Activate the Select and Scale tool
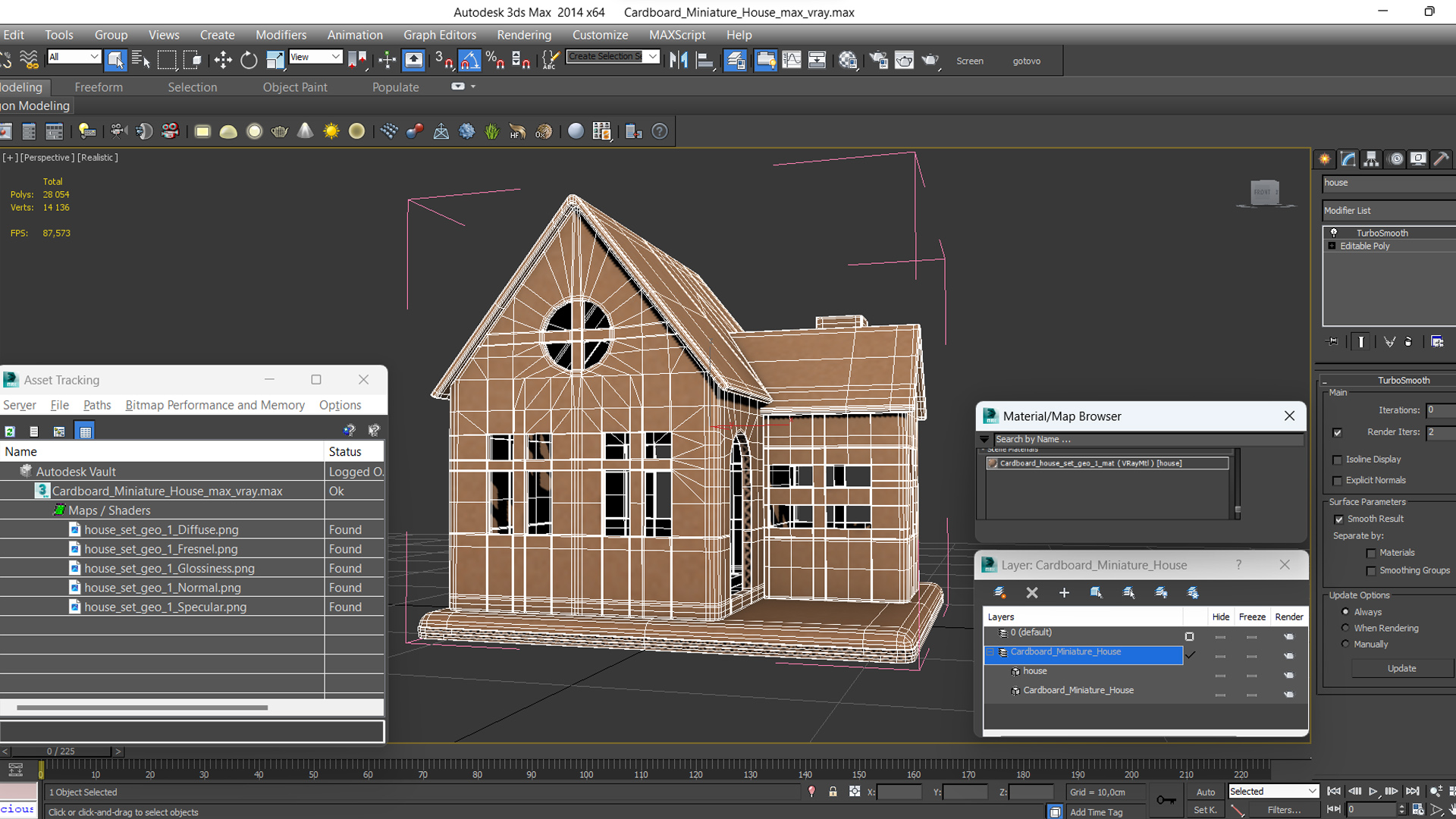This screenshot has width=1456, height=819. click(275, 60)
